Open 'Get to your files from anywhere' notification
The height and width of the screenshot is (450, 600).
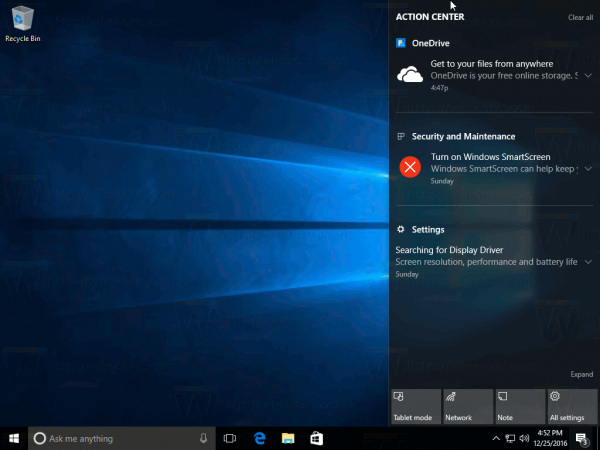coord(494,75)
